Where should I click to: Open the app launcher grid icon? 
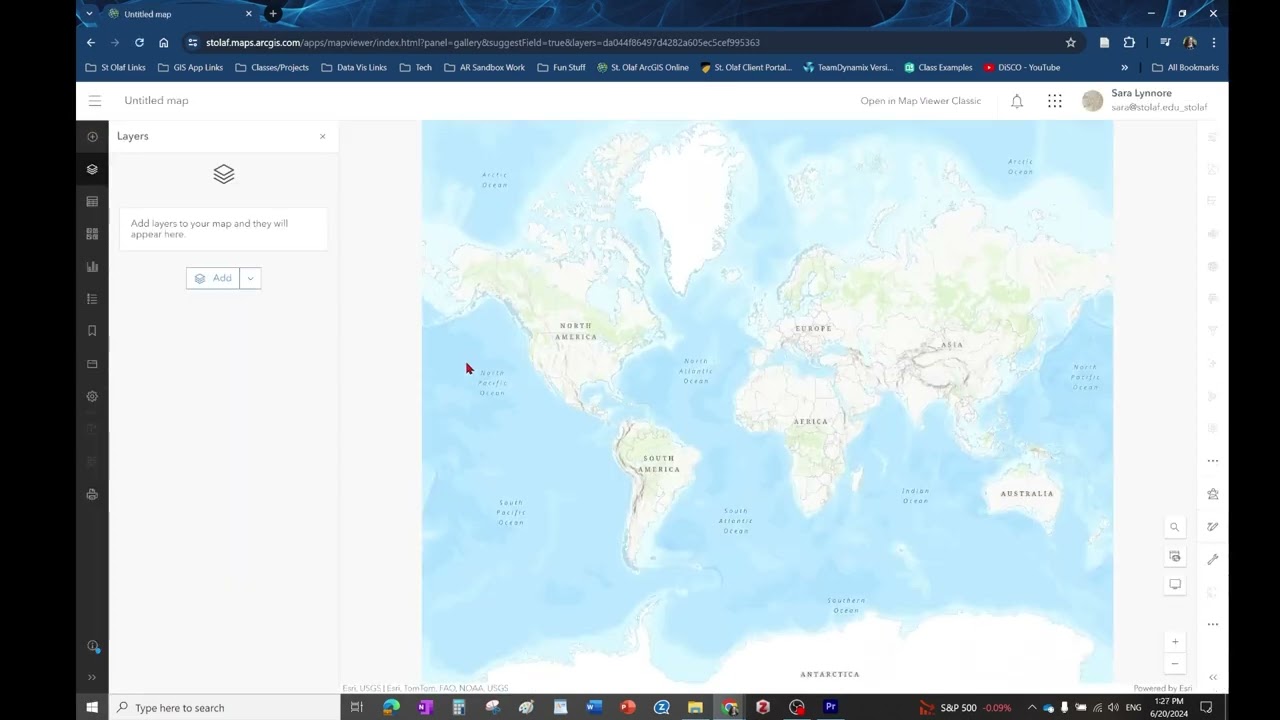[x=1054, y=101]
